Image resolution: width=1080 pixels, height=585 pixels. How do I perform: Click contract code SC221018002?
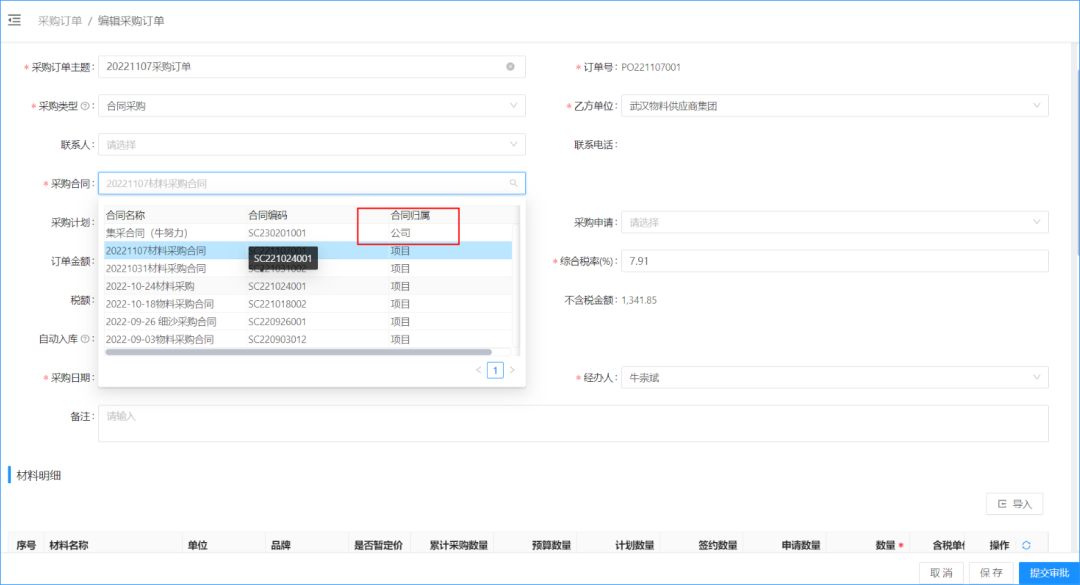click(277, 304)
